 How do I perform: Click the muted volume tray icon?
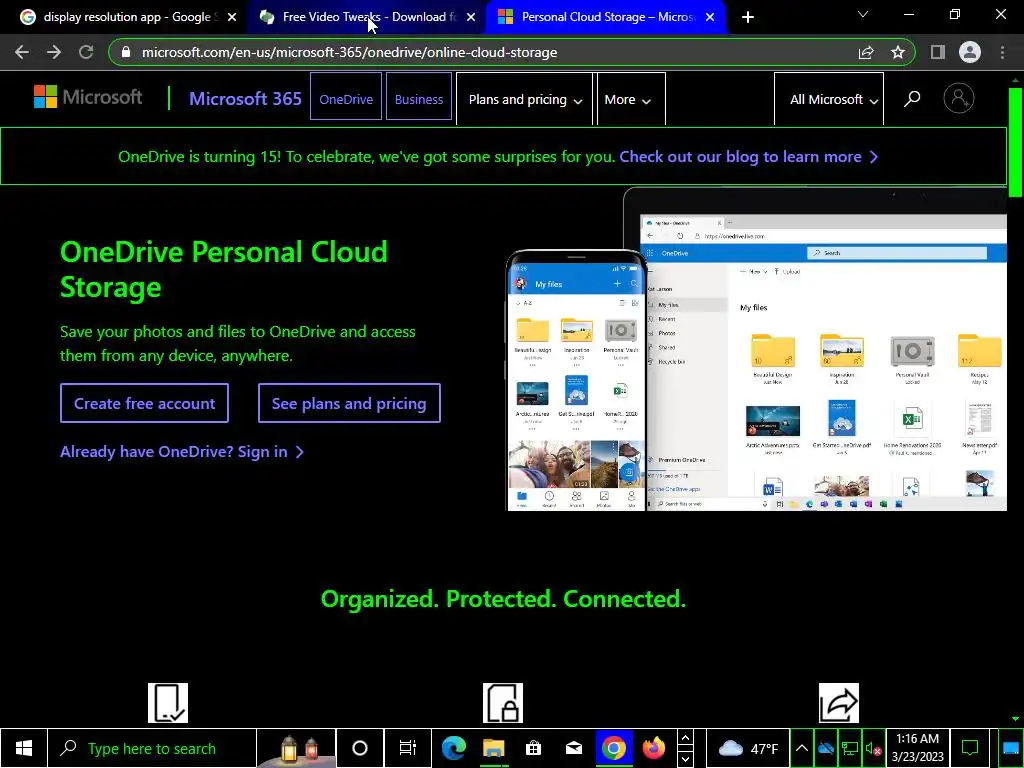[873, 748]
